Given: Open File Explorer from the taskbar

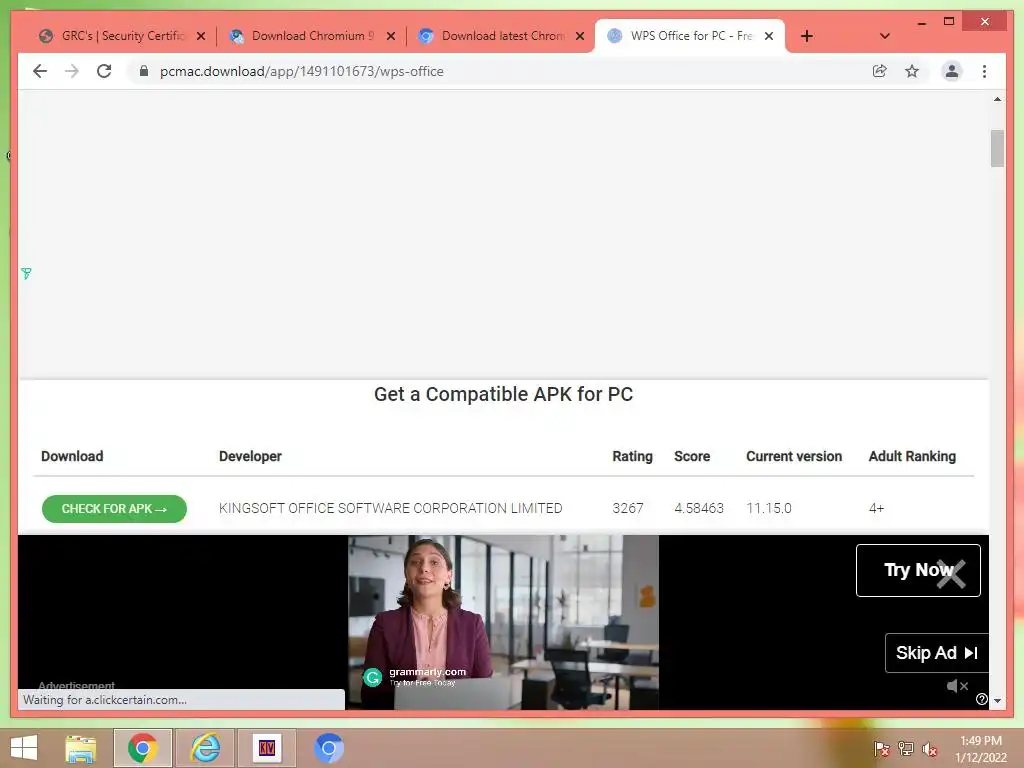Looking at the screenshot, I should click(81, 748).
